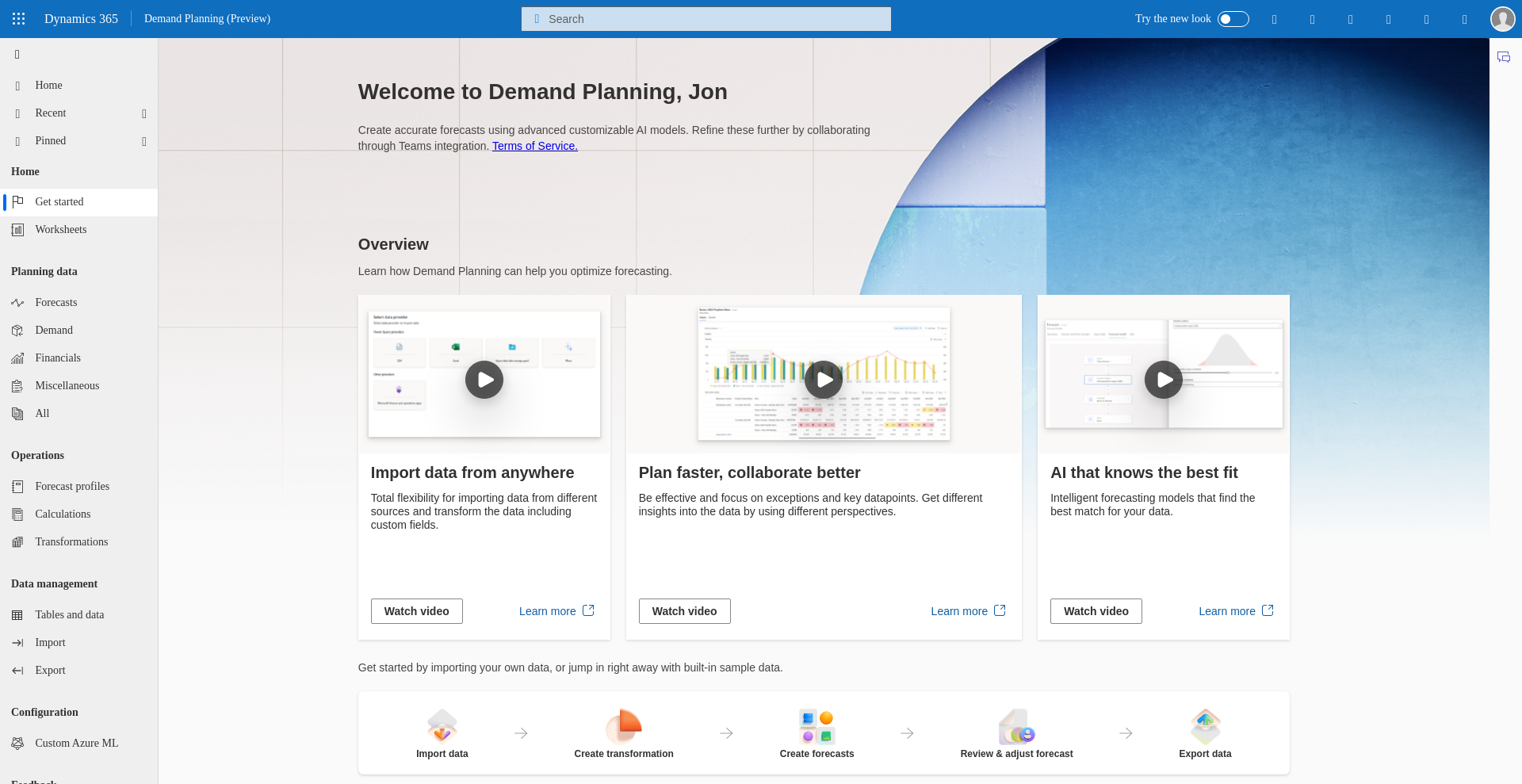Screen dimensions: 1522x784
Task: Click the Review & adjust forecast icon
Action: [x=1016, y=725]
